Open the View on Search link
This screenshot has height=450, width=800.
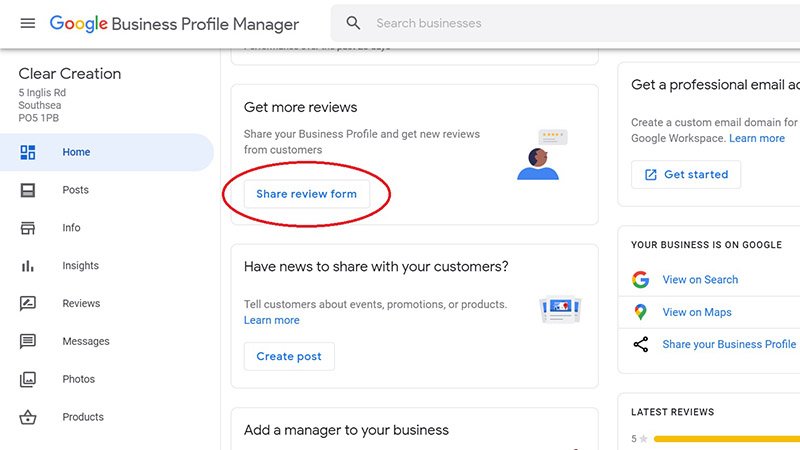click(x=700, y=280)
